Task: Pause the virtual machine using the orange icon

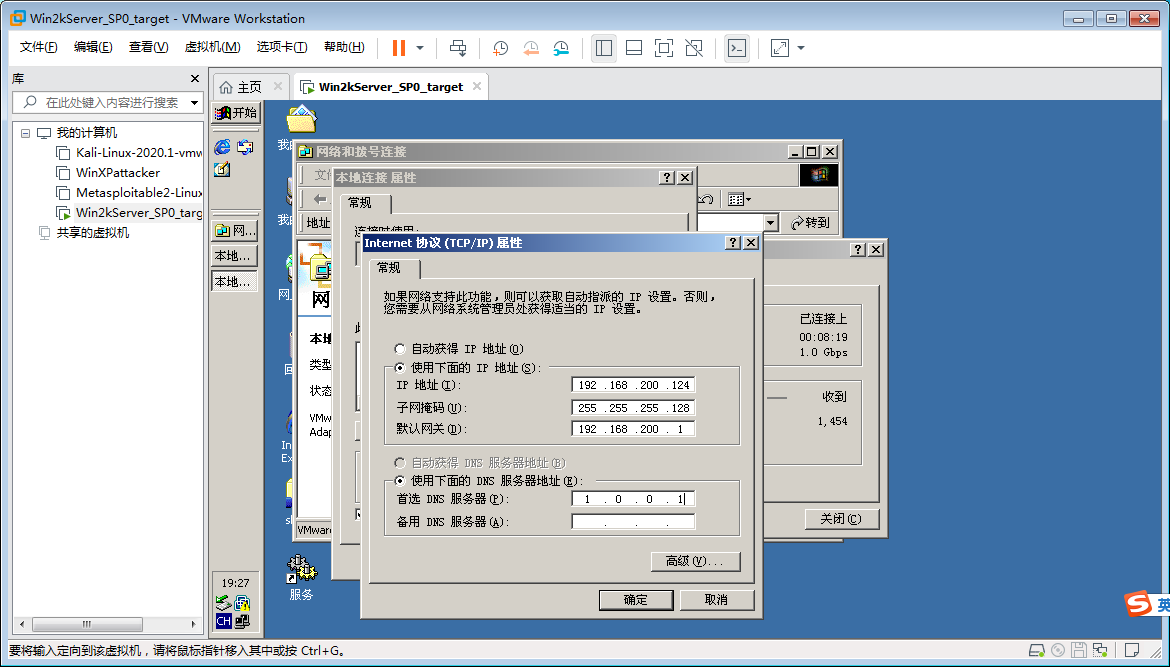Action: click(x=399, y=48)
